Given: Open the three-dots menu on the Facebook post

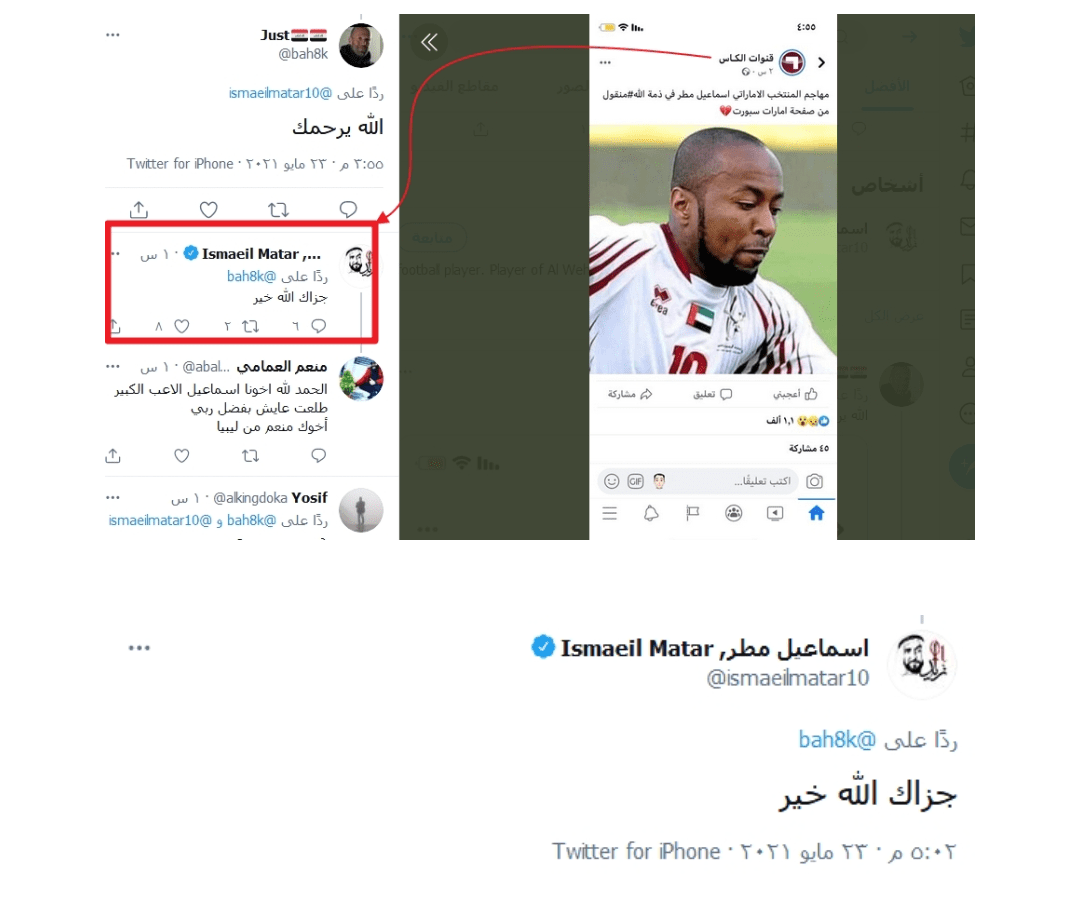Looking at the screenshot, I should 605,63.
